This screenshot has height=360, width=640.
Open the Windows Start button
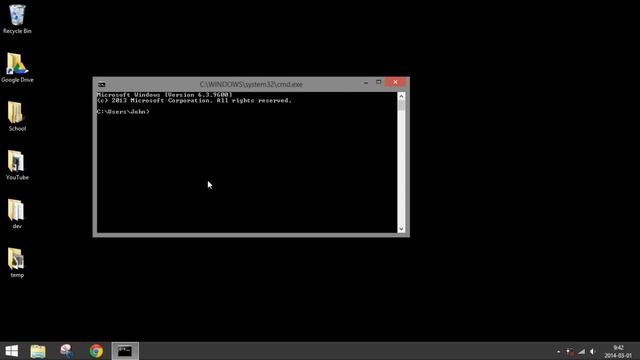click(12, 351)
